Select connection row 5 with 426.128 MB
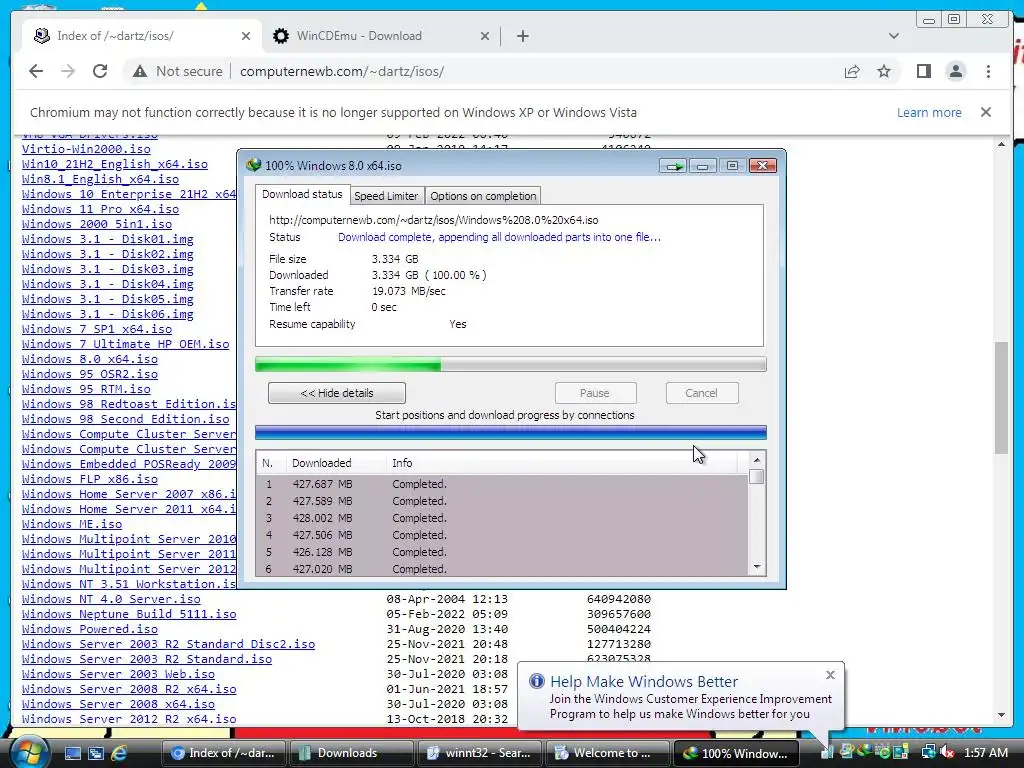The height and width of the screenshot is (768, 1024). (502, 552)
